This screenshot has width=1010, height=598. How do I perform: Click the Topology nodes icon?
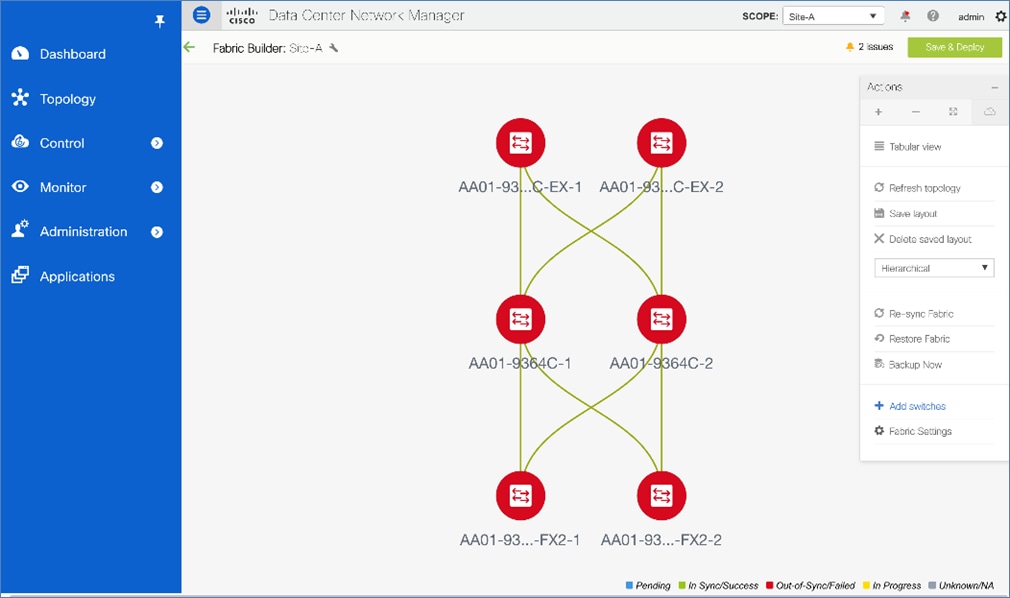(x=20, y=97)
